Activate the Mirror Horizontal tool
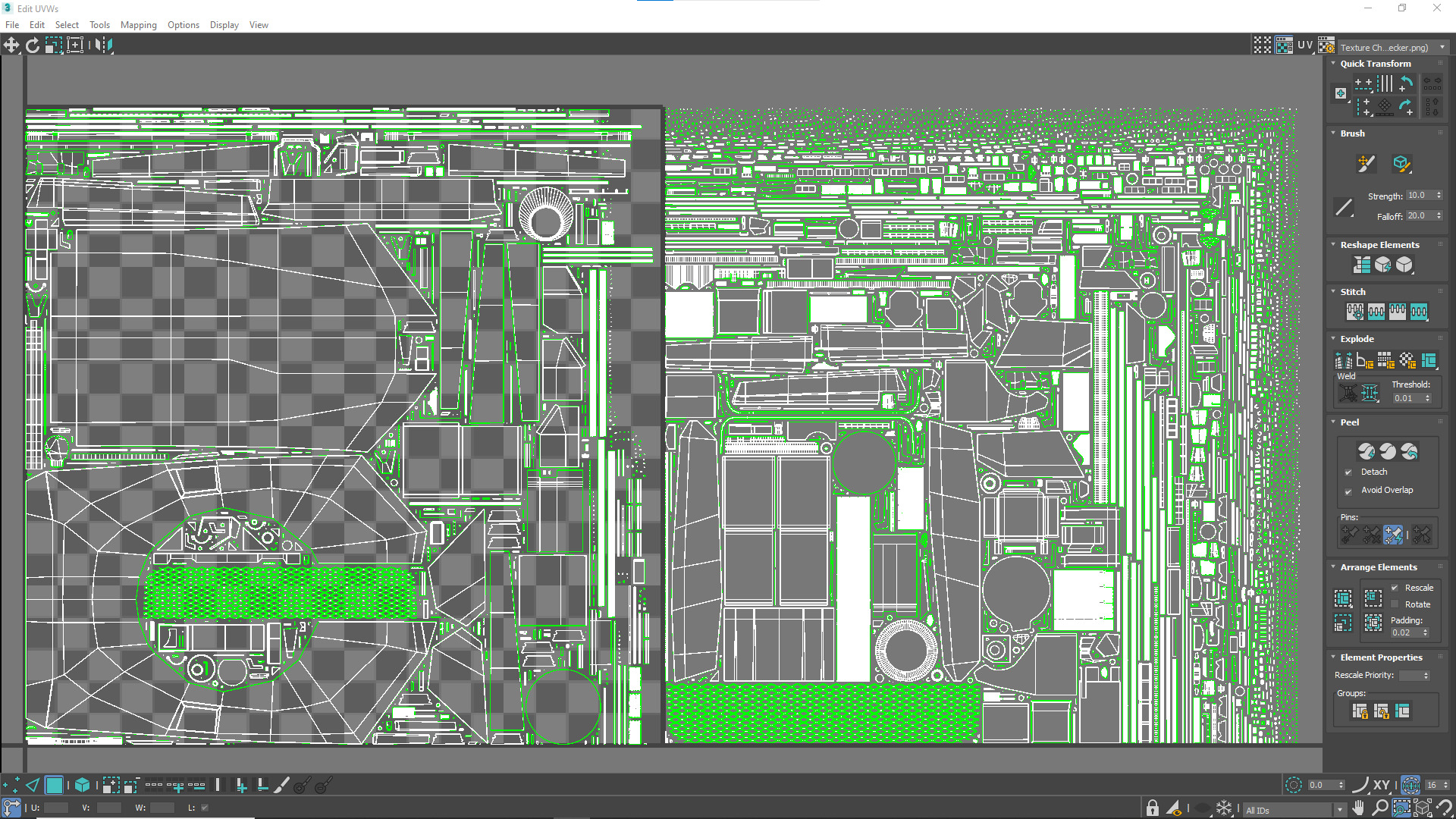1456x819 pixels. 104,45
